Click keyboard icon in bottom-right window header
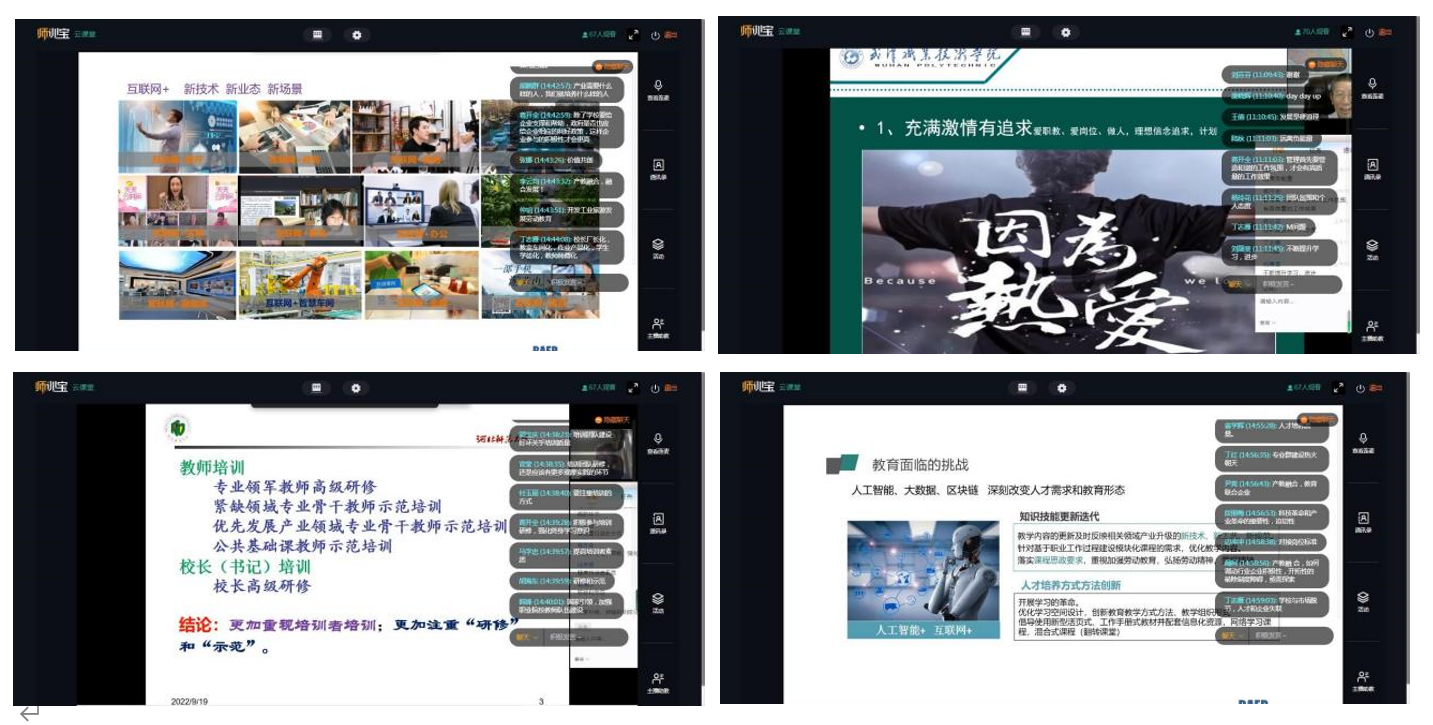 click(1020, 388)
